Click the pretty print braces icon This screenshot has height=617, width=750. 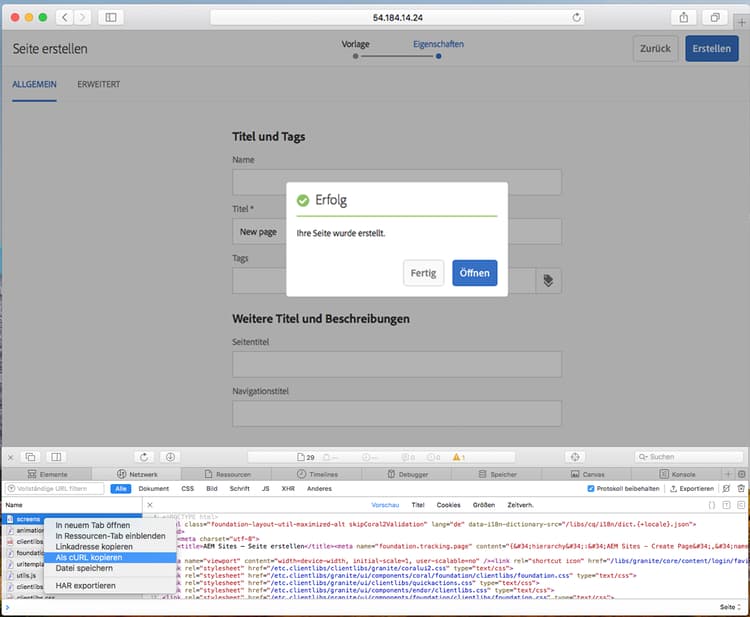point(712,505)
